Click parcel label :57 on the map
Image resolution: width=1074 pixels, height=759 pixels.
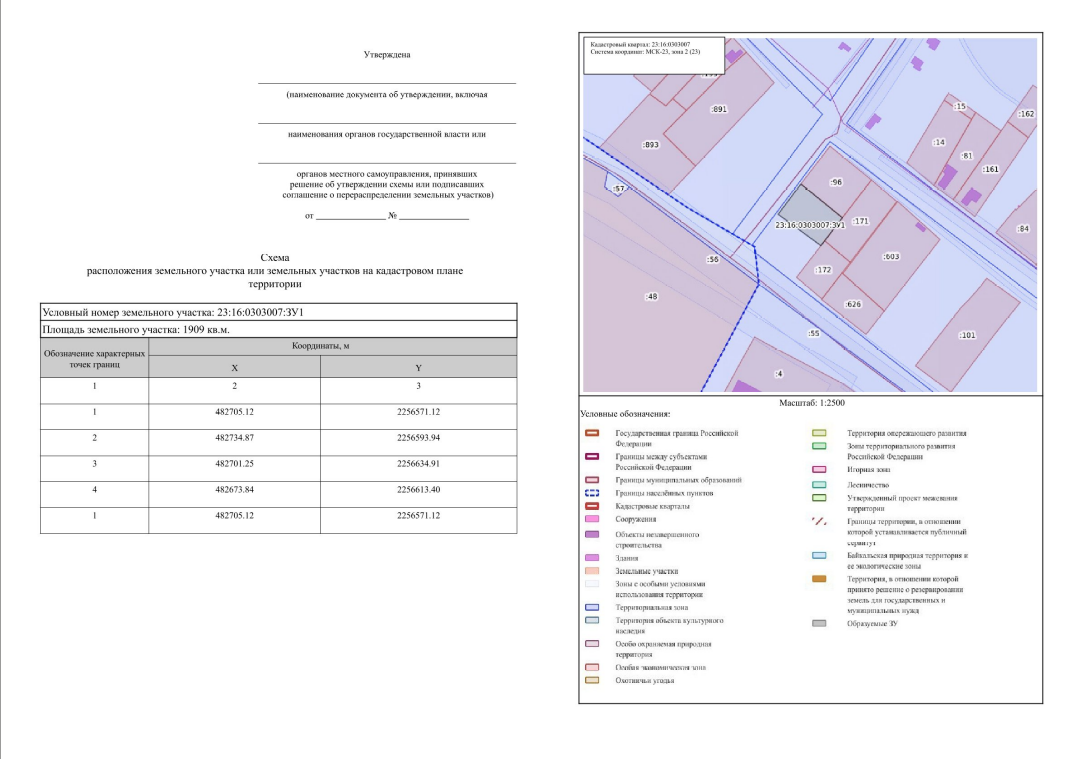[619, 188]
